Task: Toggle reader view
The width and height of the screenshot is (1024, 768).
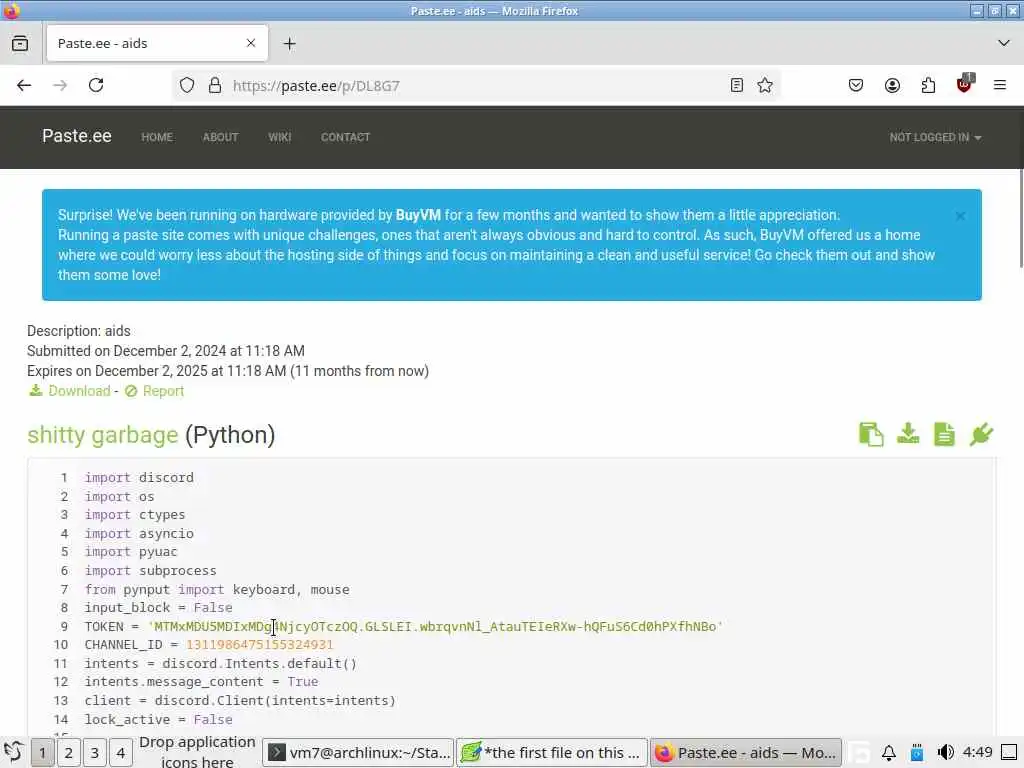Action: click(x=737, y=86)
